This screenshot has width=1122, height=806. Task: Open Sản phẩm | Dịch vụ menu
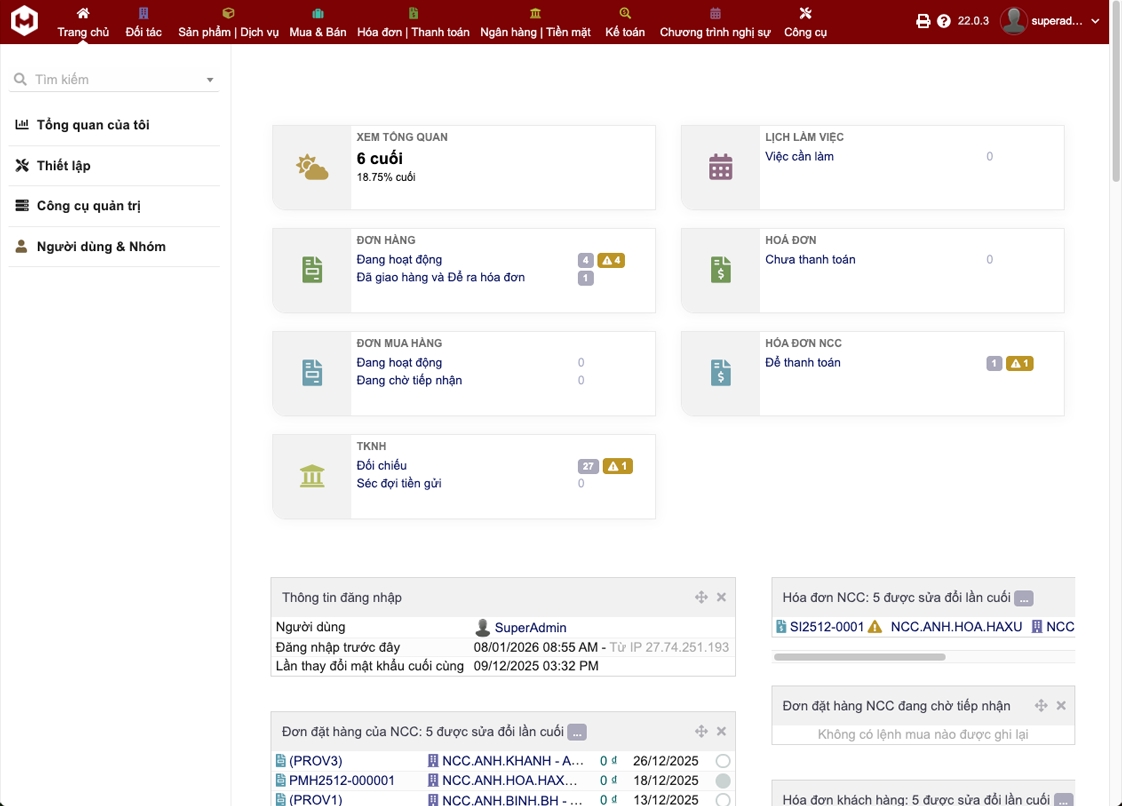(x=228, y=22)
